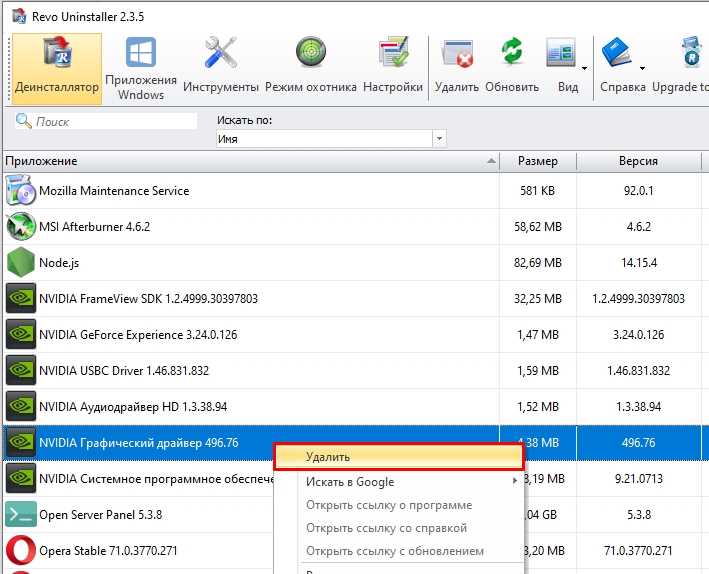Choose Открыть ссылку о программе entry
The image size is (709, 574).
pos(399,505)
